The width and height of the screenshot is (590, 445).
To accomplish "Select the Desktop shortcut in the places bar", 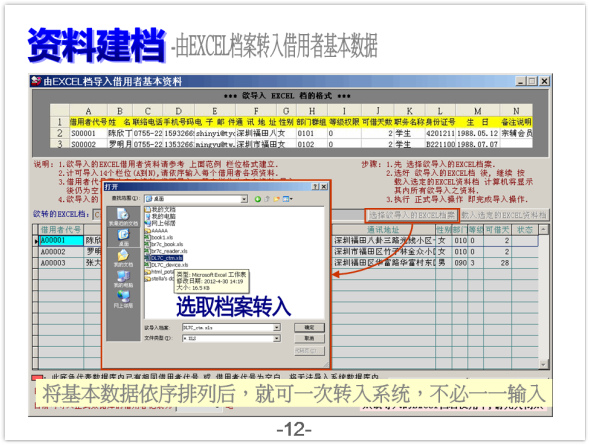I will [x=123, y=238].
